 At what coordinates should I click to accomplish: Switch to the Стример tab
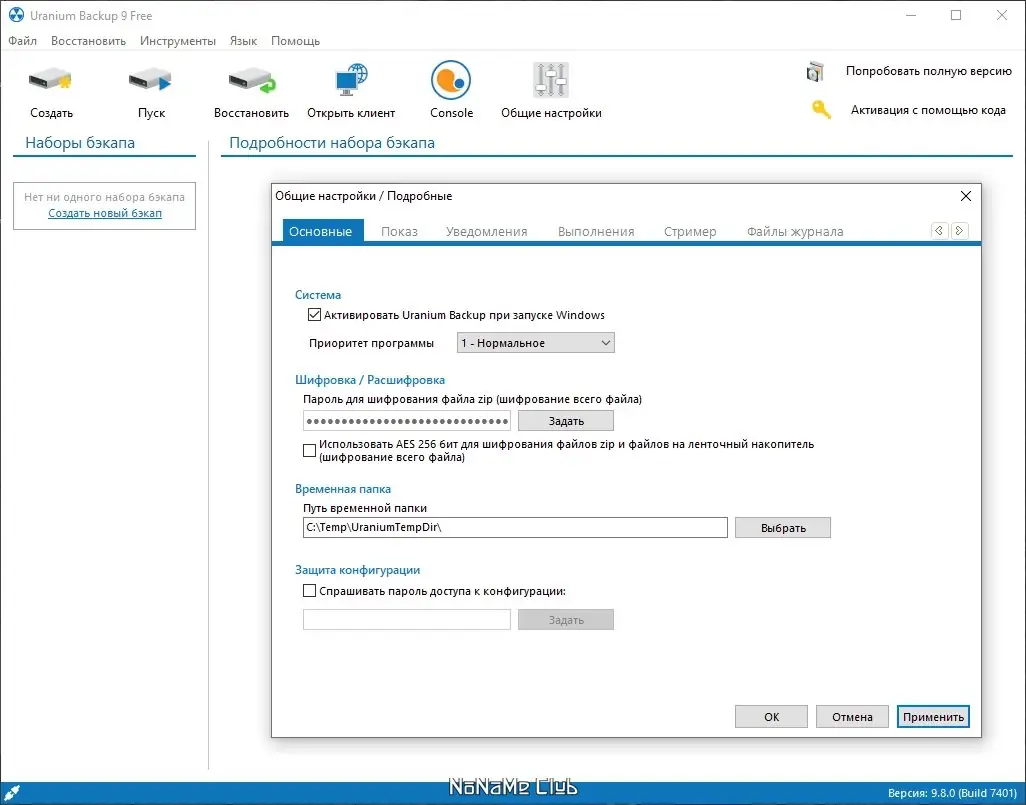pos(690,231)
